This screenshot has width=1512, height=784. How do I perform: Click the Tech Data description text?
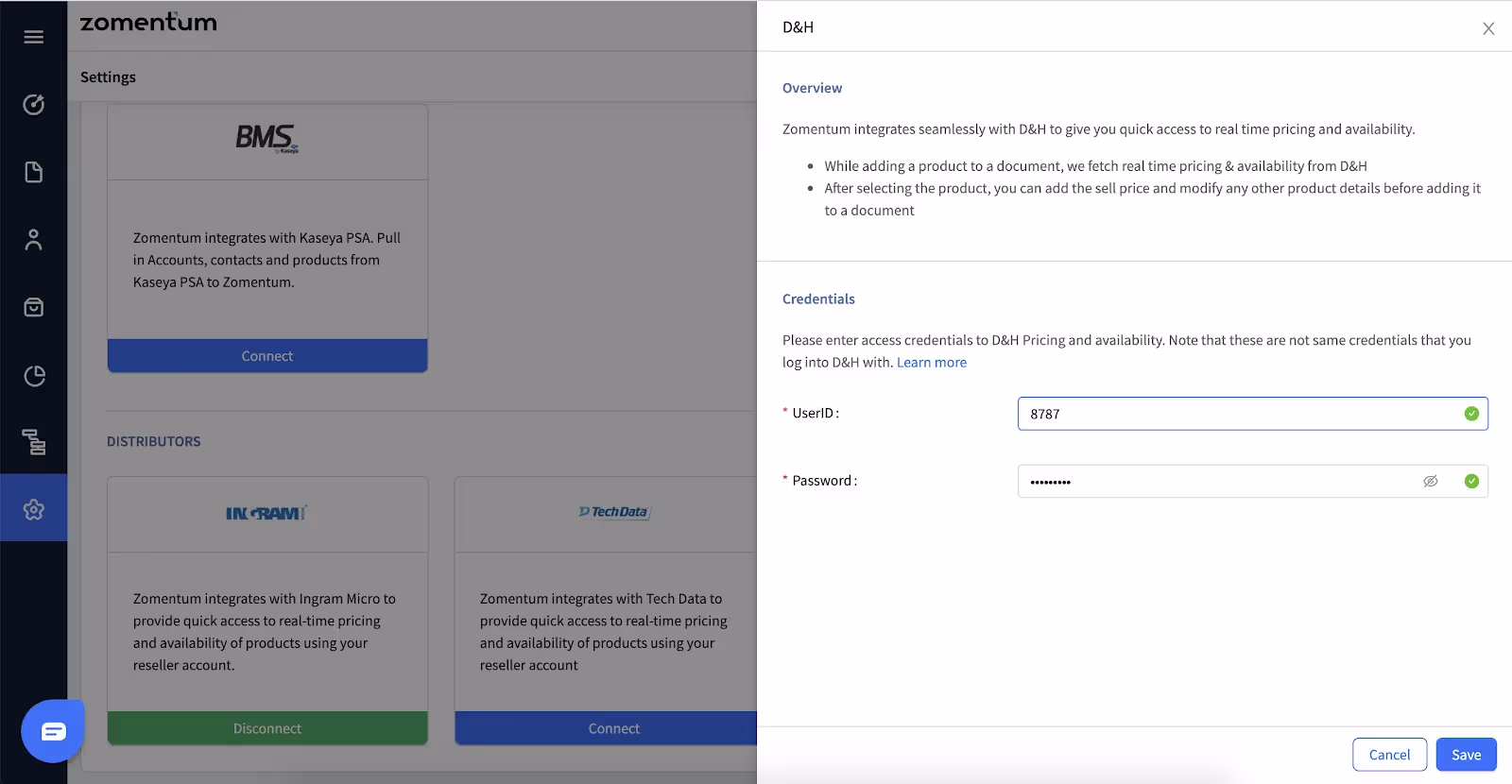[604, 632]
